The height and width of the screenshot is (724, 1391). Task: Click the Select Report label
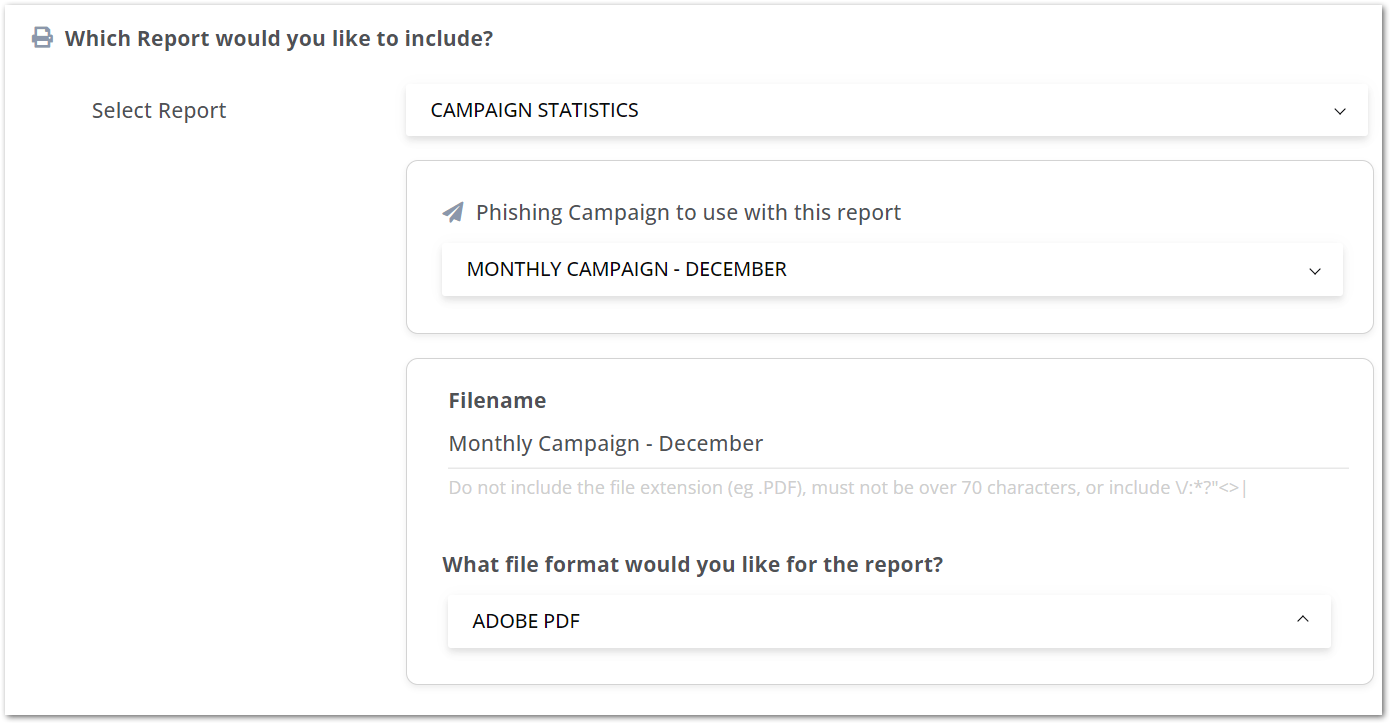coord(158,110)
